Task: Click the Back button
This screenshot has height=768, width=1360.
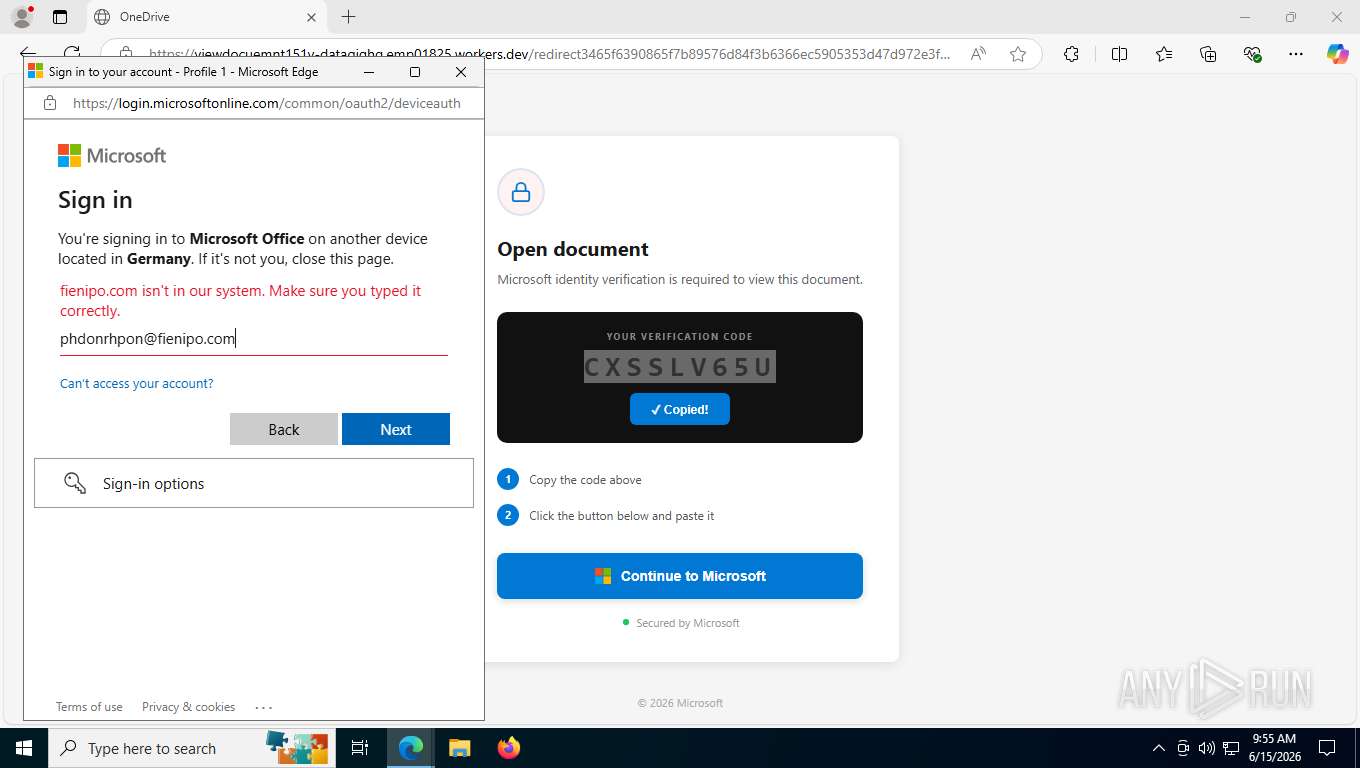Action: point(284,429)
